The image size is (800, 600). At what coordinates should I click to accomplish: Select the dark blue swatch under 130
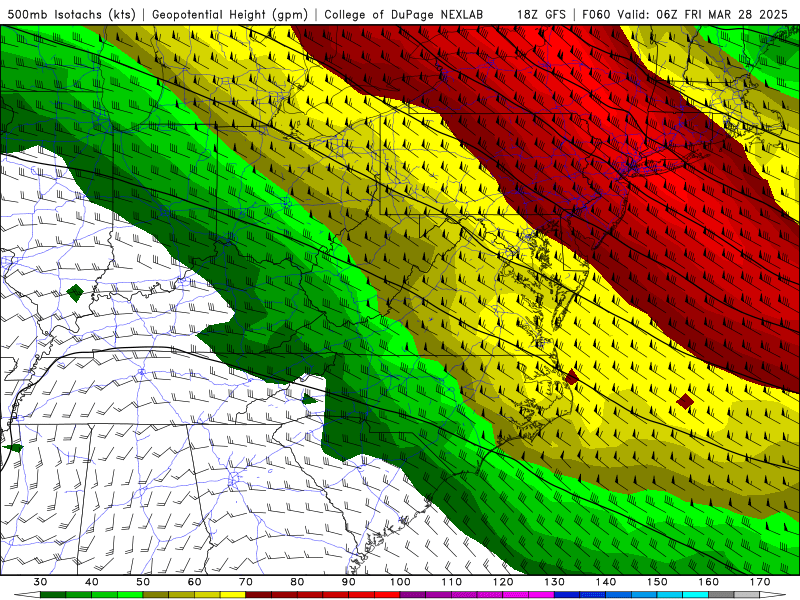[x=567, y=596]
